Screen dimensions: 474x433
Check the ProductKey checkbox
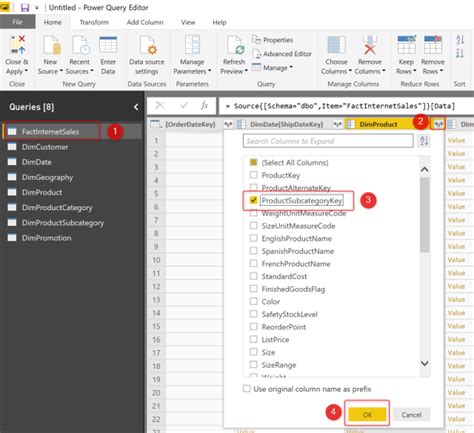(x=254, y=175)
